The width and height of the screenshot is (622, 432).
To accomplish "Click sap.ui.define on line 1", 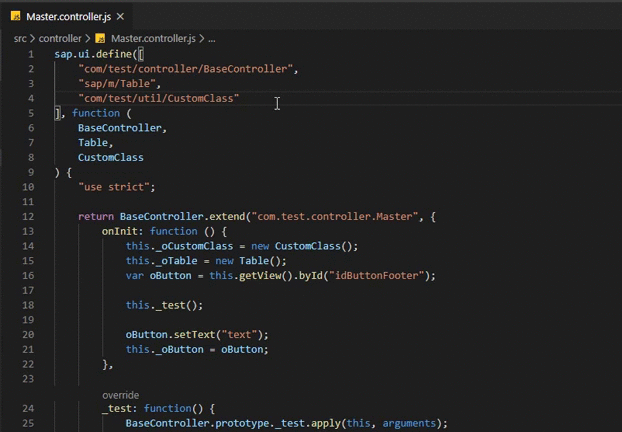I will pyautogui.click(x=93, y=54).
